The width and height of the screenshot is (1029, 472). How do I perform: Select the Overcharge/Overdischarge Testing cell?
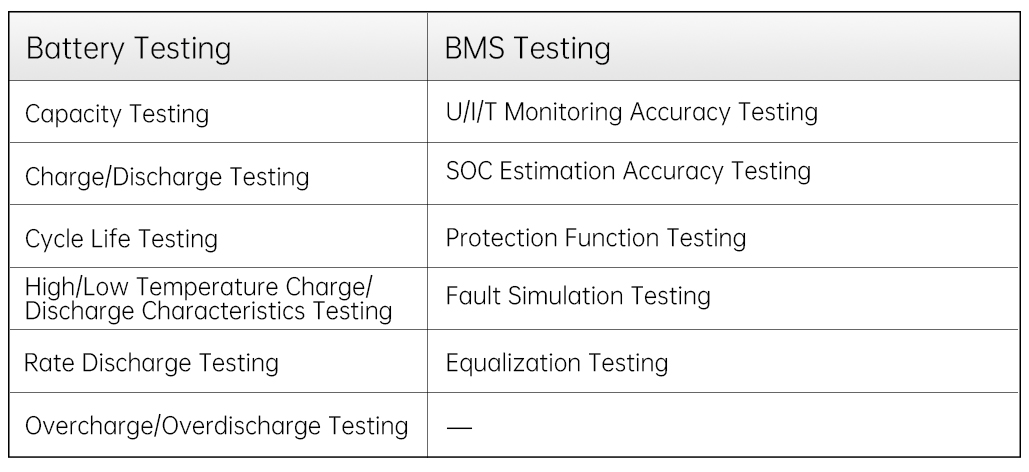coord(217,426)
